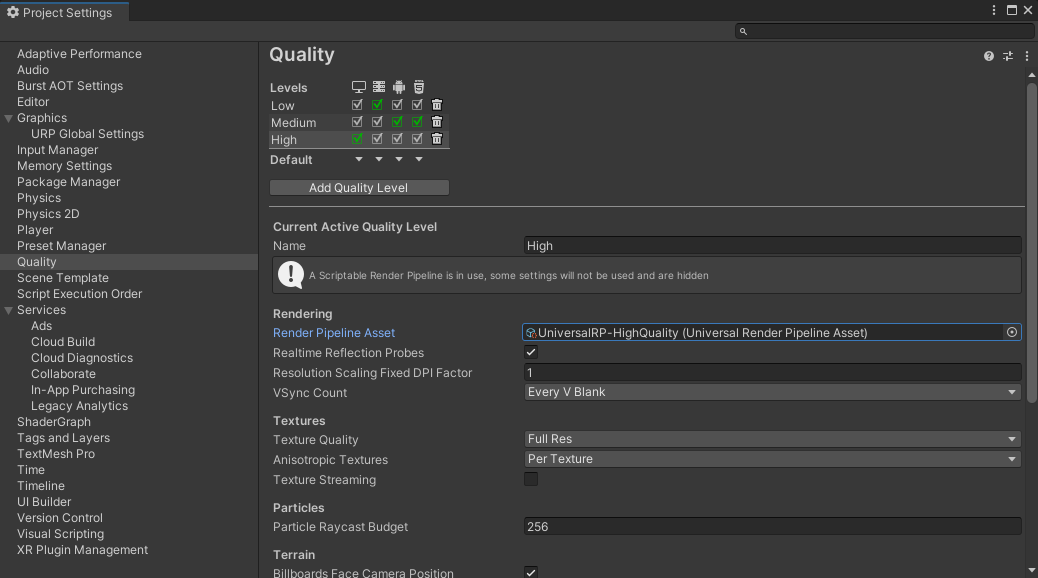
Task: Open XR Plugin Management settings
Action: (x=83, y=550)
